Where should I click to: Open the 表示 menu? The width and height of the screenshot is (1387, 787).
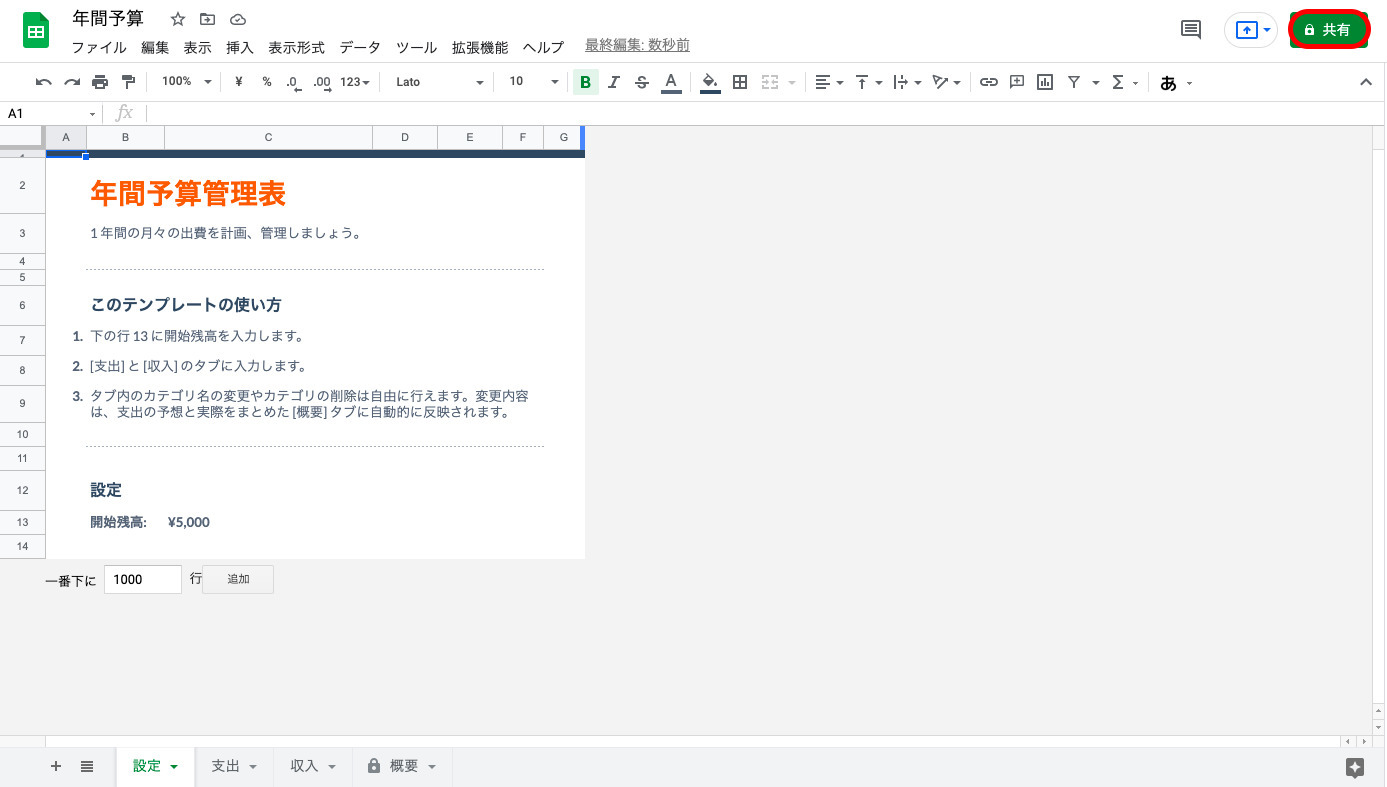197,47
